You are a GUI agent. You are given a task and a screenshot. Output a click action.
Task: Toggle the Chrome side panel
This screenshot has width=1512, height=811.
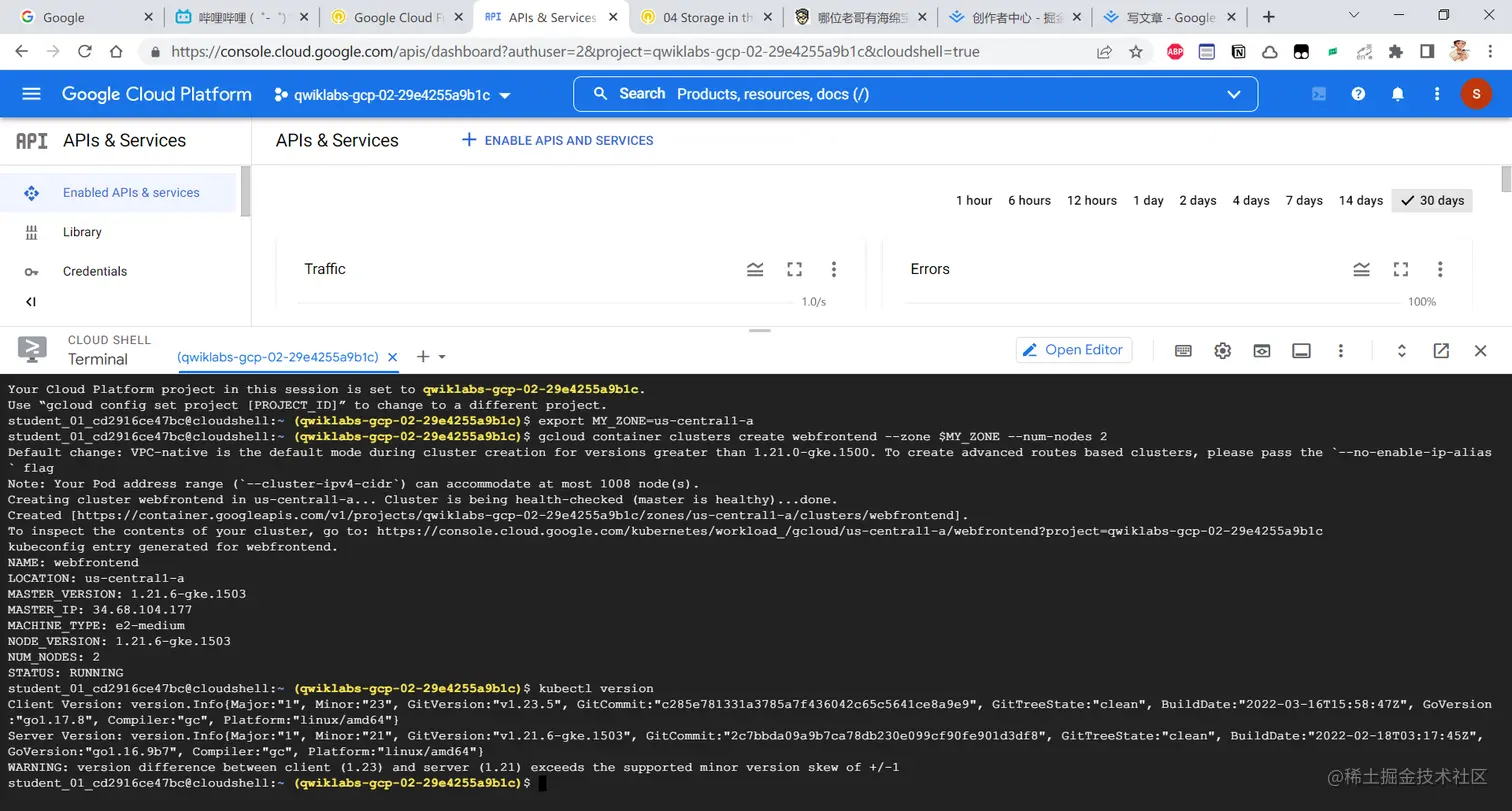(1427, 52)
